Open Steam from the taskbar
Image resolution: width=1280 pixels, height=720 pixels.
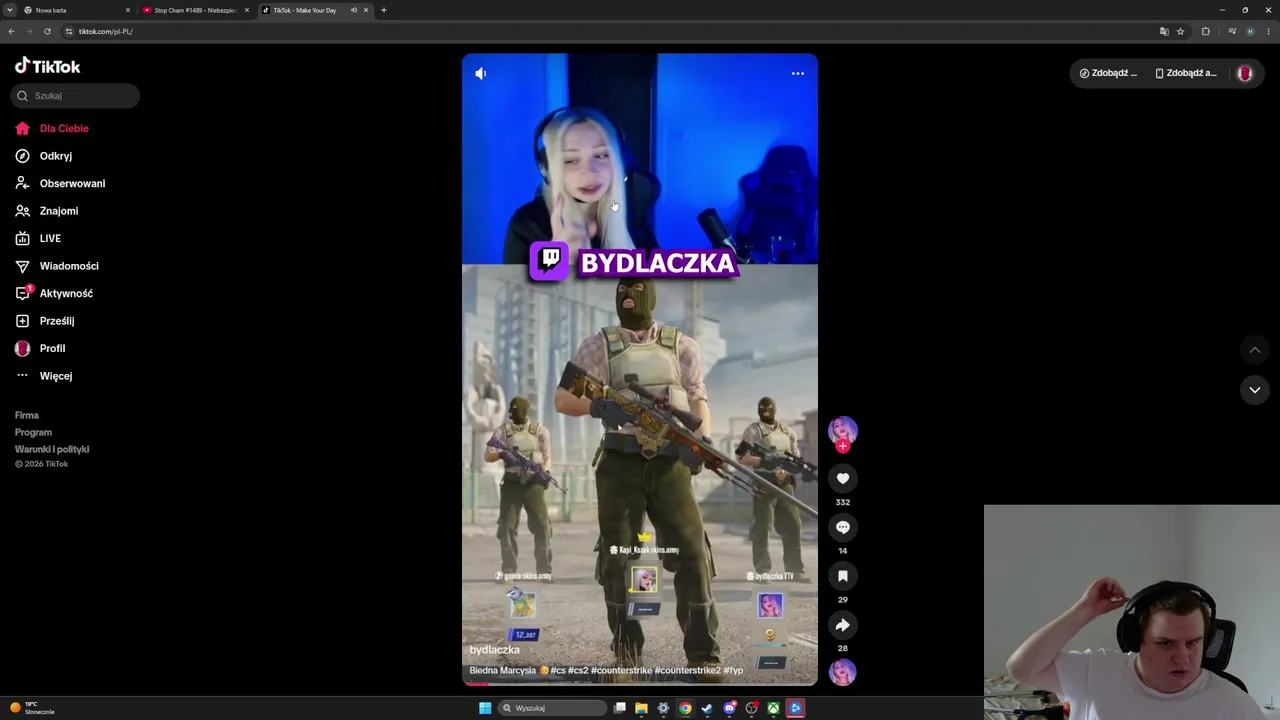pyautogui.click(x=707, y=708)
